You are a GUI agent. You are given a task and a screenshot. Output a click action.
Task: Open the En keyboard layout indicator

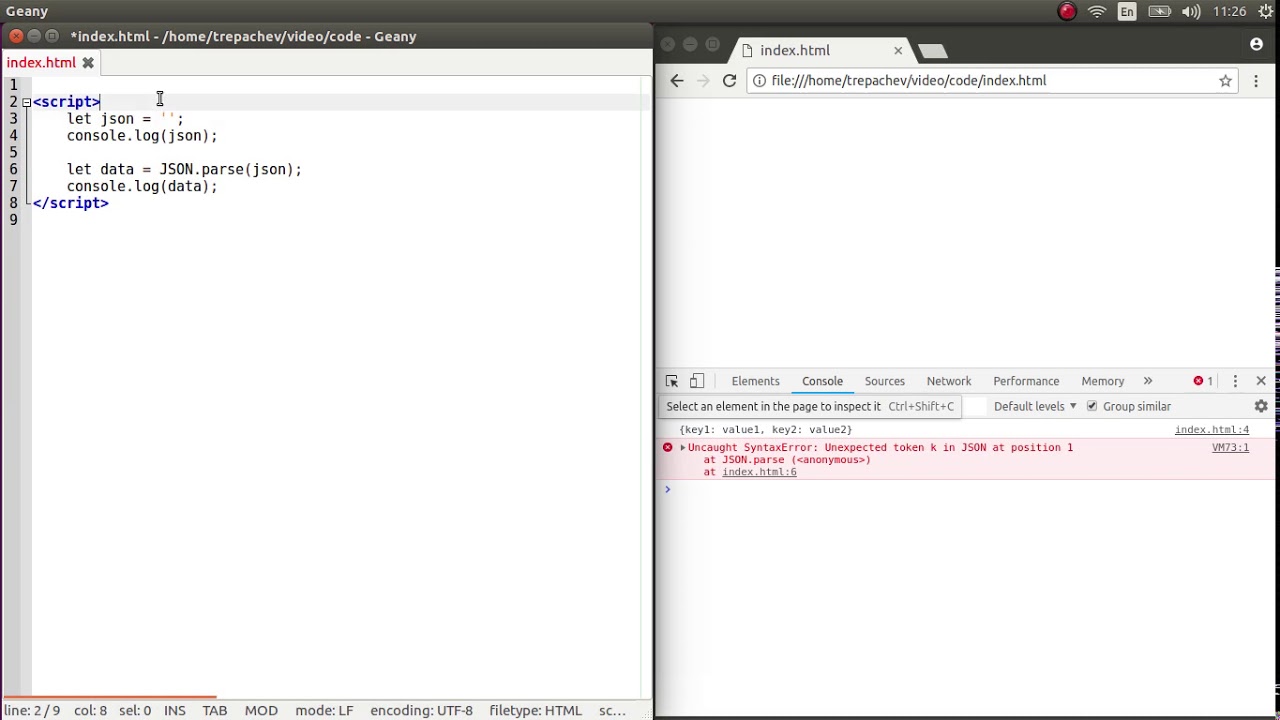pos(1127,12)
